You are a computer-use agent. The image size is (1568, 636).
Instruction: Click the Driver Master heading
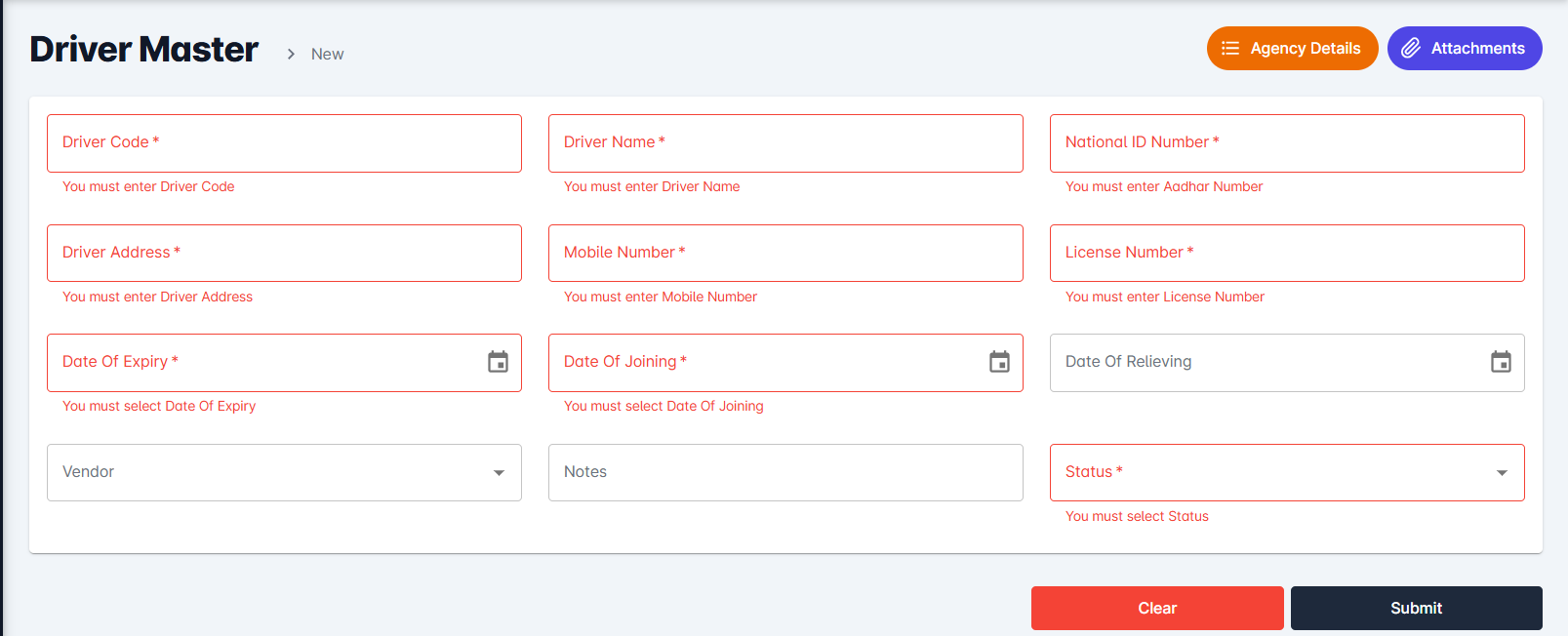143,49
